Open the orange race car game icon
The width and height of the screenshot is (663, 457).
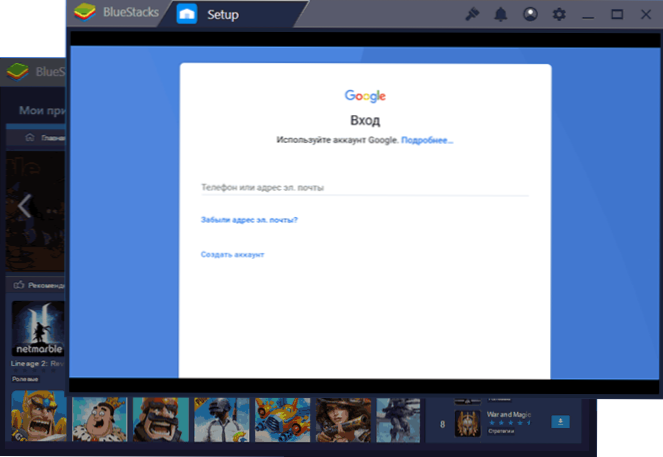282,419
